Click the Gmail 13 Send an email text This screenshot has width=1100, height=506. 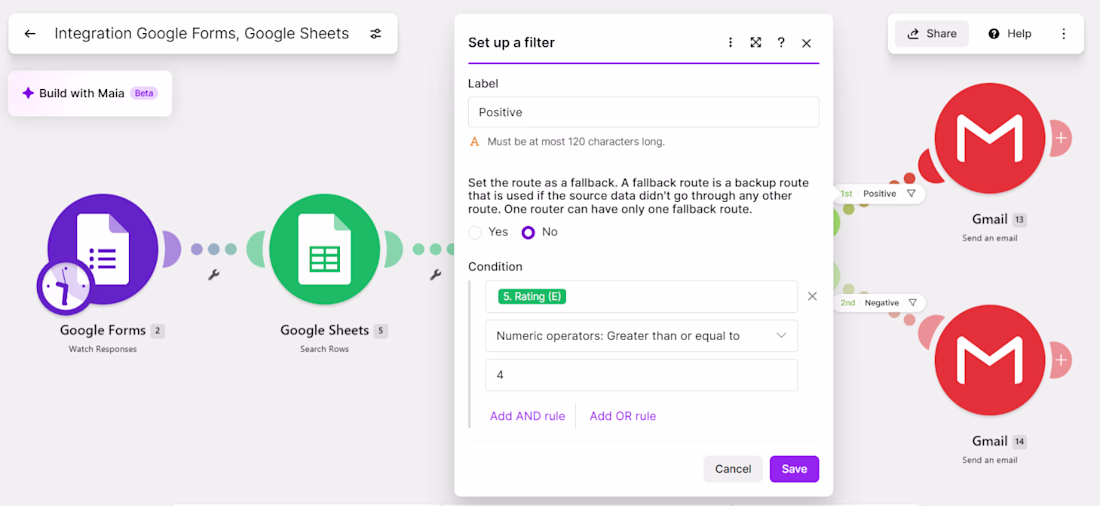point(990,239)
